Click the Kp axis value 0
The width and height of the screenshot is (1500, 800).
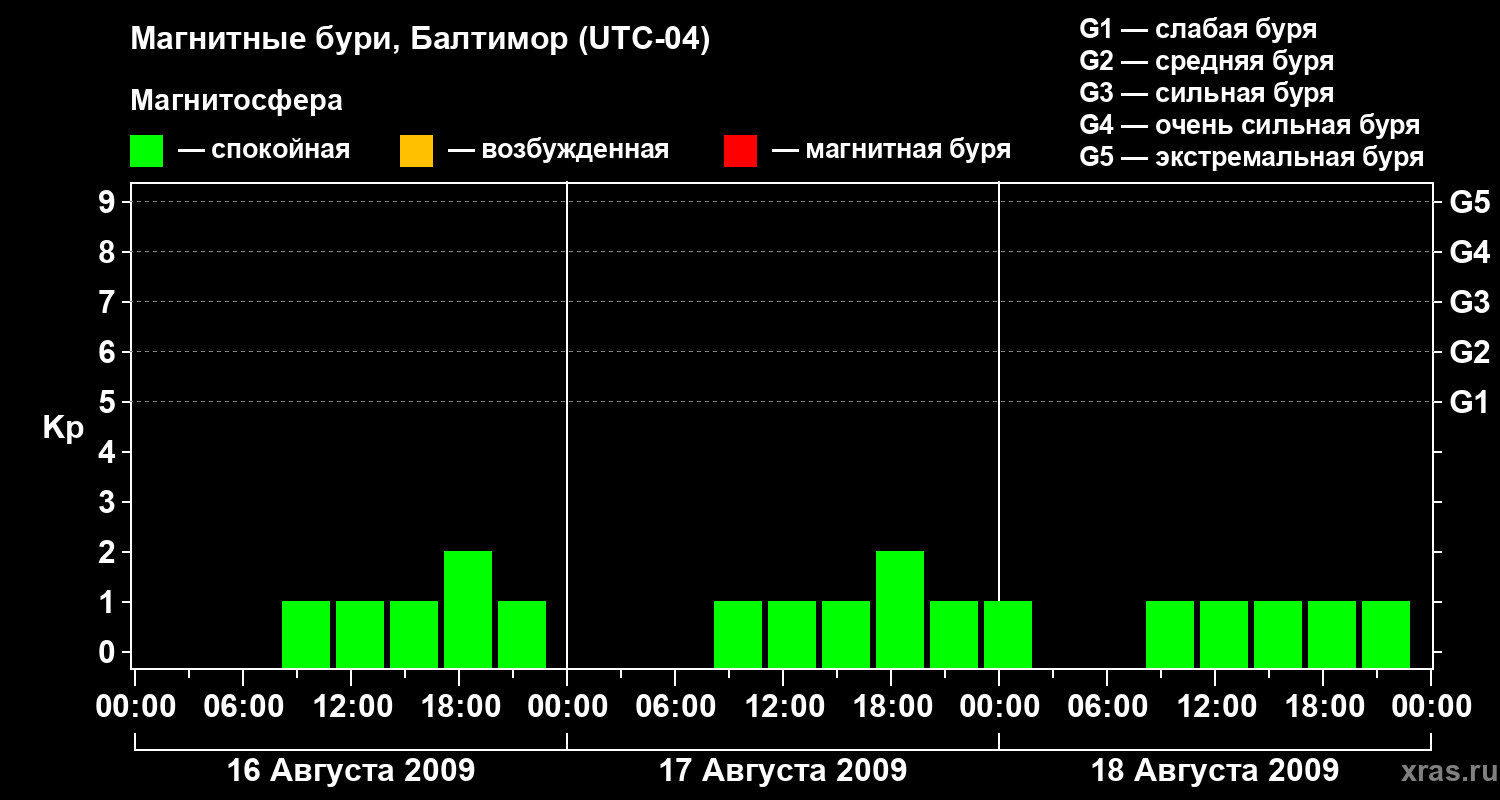click(x=109, y=652)
